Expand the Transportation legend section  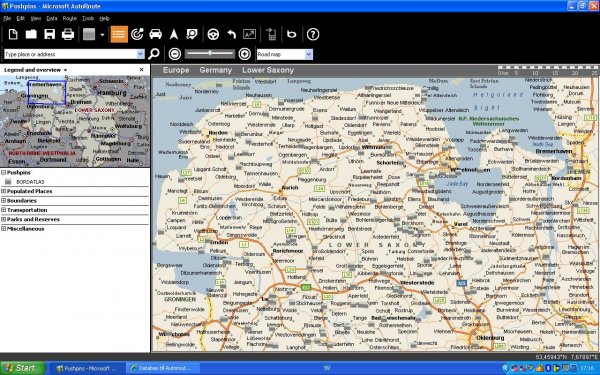tap(3, 210)
